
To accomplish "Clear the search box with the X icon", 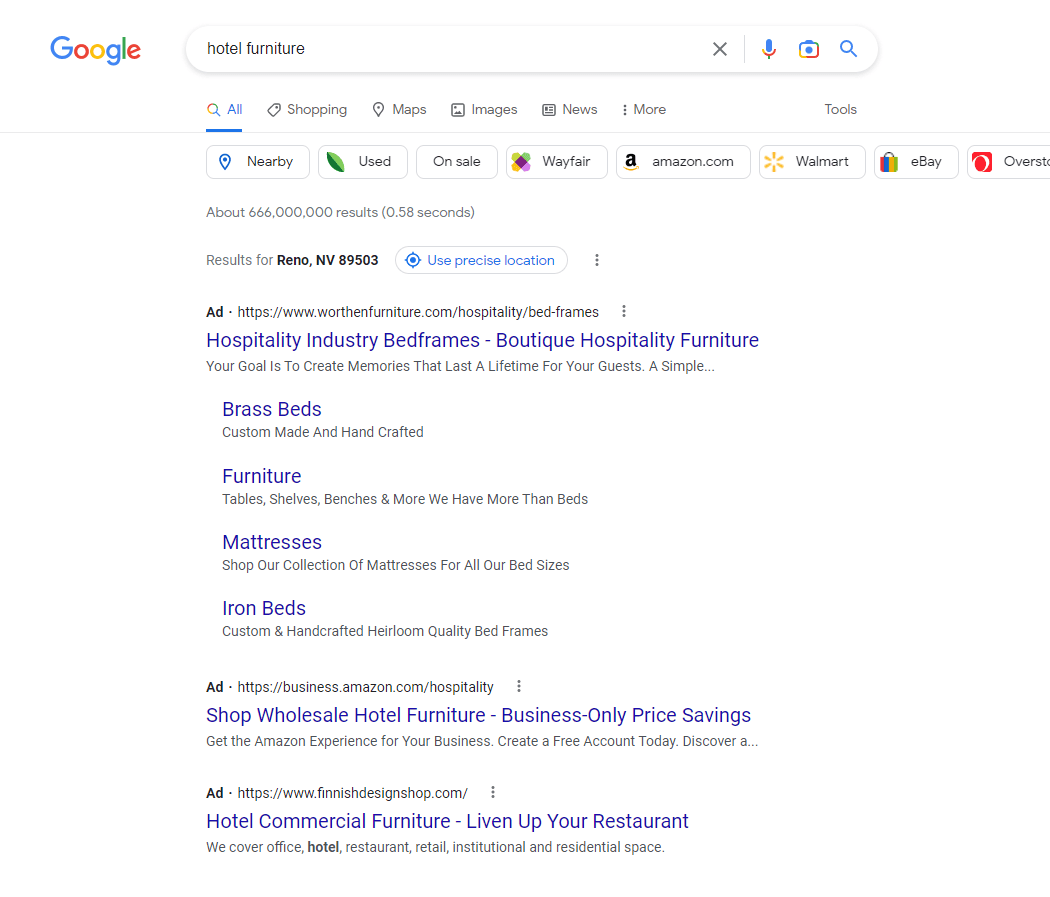I will click(720, 49).
